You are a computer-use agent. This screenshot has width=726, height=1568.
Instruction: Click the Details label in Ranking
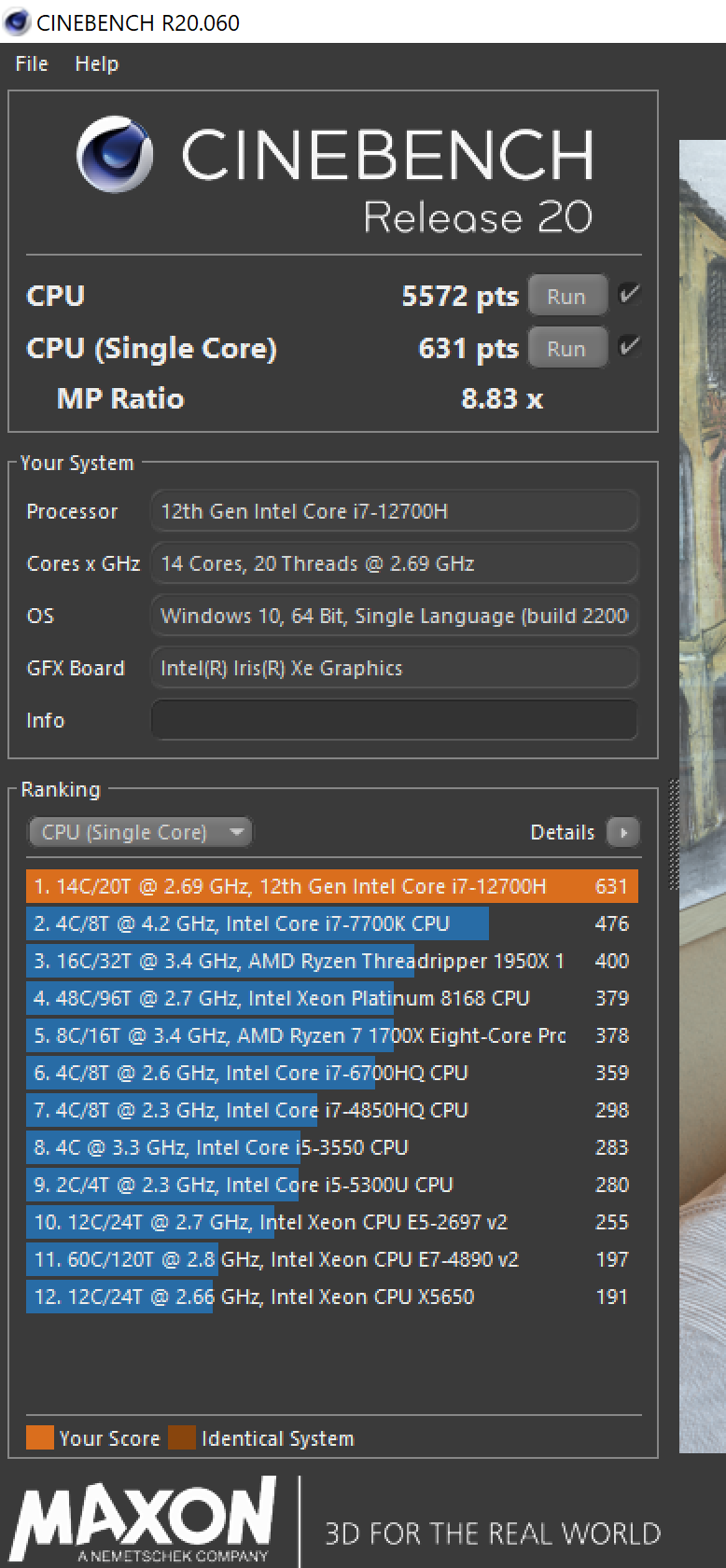pyautogui.click(x=562, y=832)
